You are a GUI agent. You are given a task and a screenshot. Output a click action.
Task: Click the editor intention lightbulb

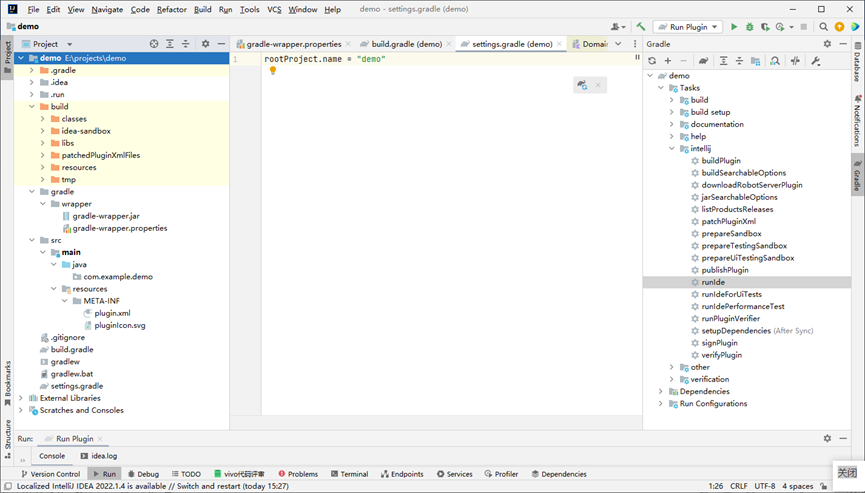273,70
